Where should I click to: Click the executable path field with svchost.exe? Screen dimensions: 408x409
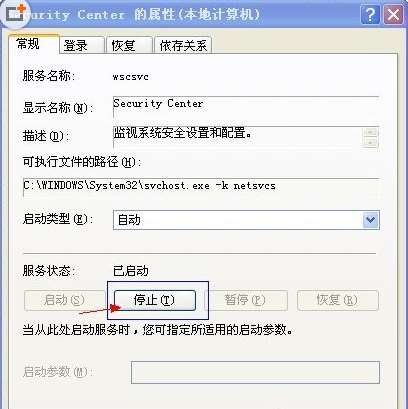[201, 187]
